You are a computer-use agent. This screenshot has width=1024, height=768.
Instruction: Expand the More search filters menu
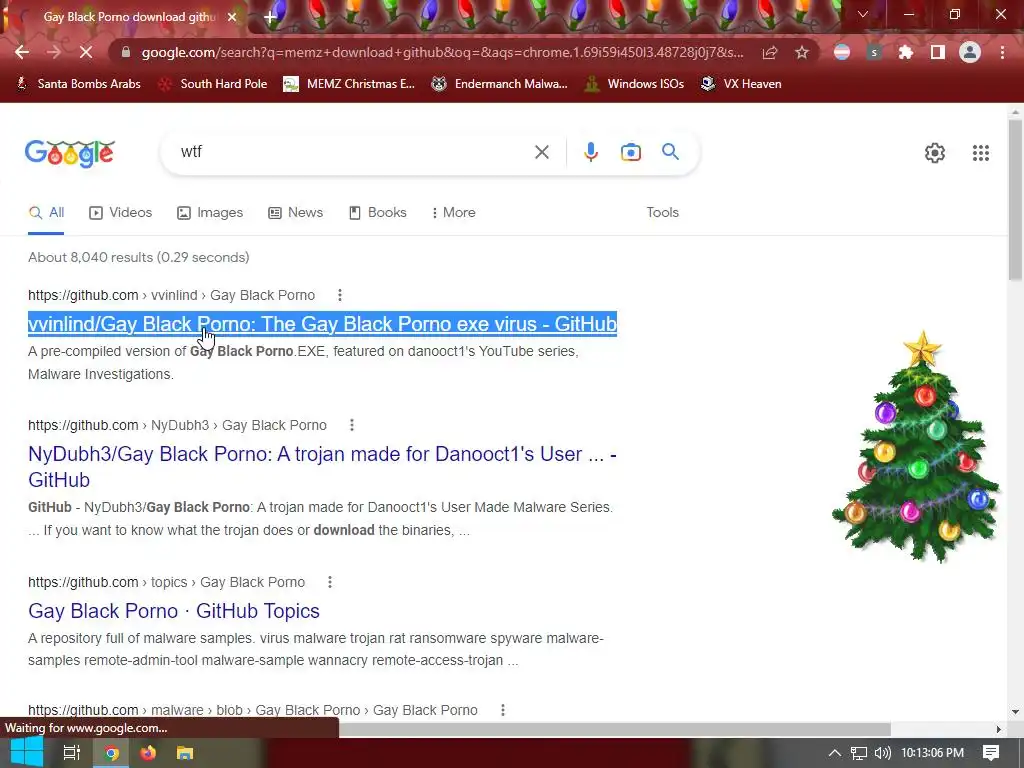[x=453, y=212]
